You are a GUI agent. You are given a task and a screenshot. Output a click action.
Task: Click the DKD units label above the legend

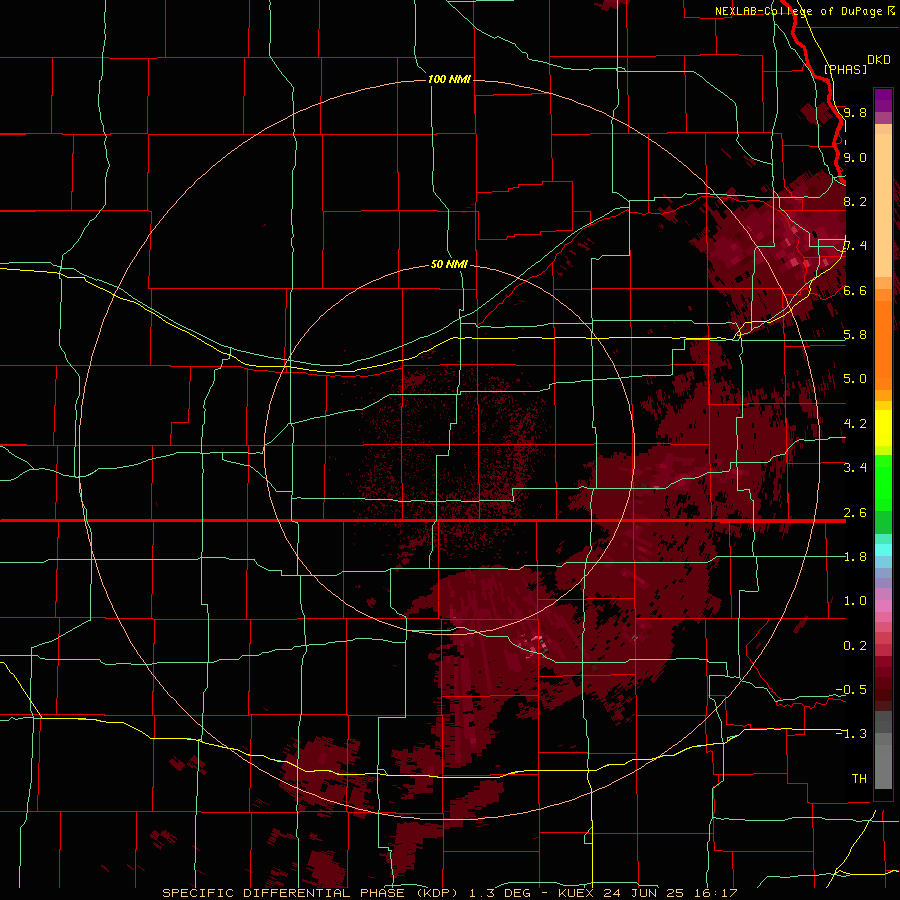point(879,60)
